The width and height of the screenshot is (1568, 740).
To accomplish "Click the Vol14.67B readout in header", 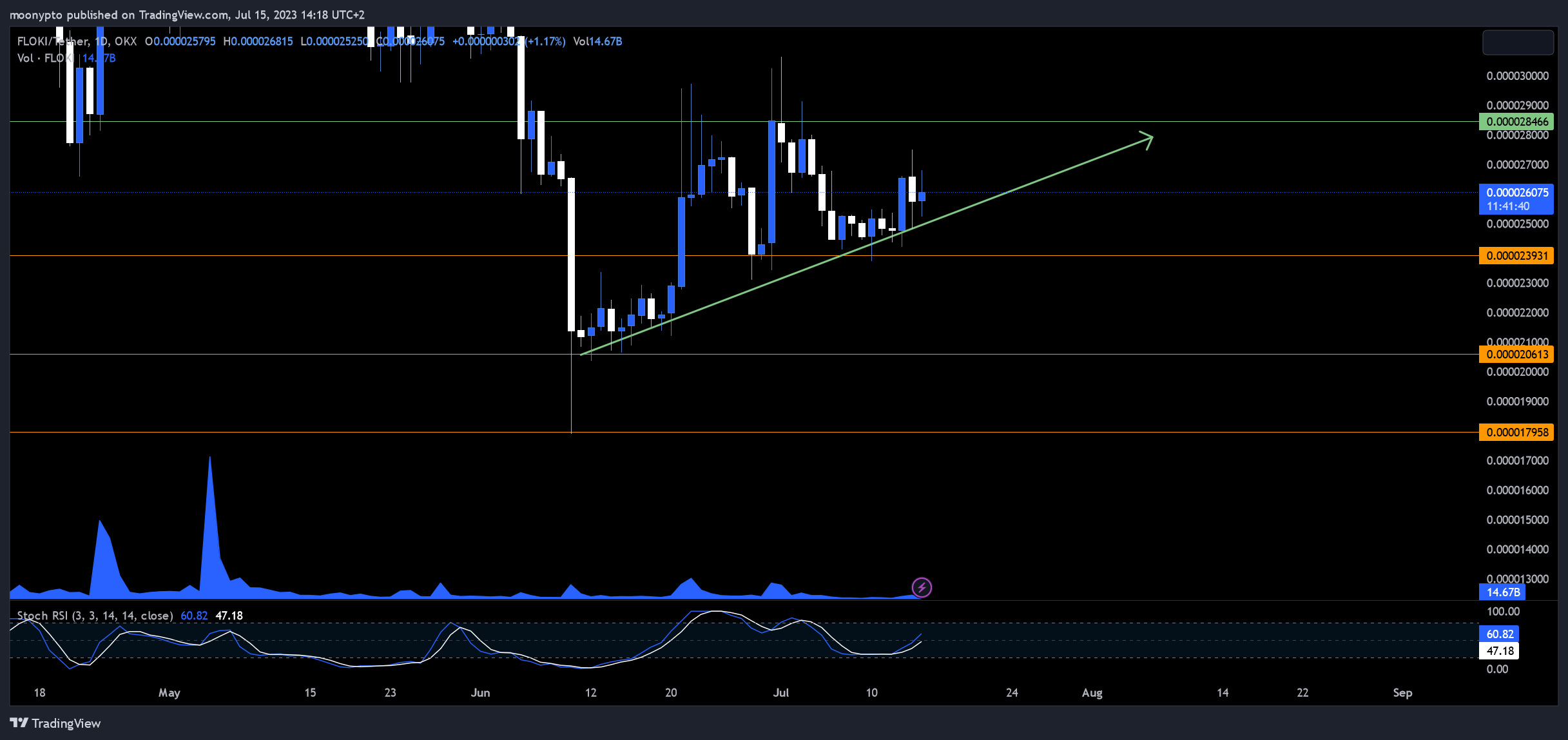I will [597, 41].
